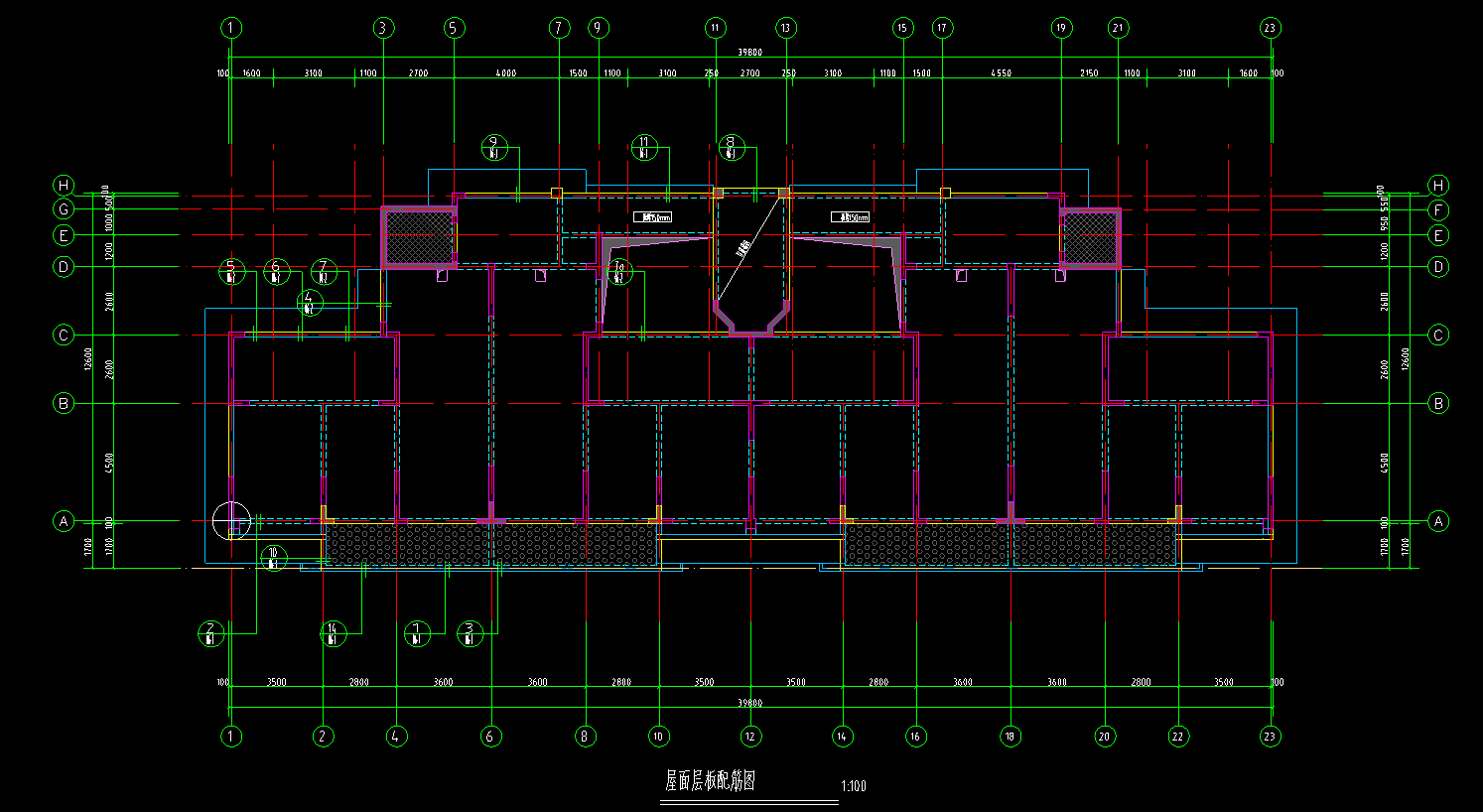1483x812 pixels.
Task: Click grid axis bubble 19
Action: click(1061, 28)
